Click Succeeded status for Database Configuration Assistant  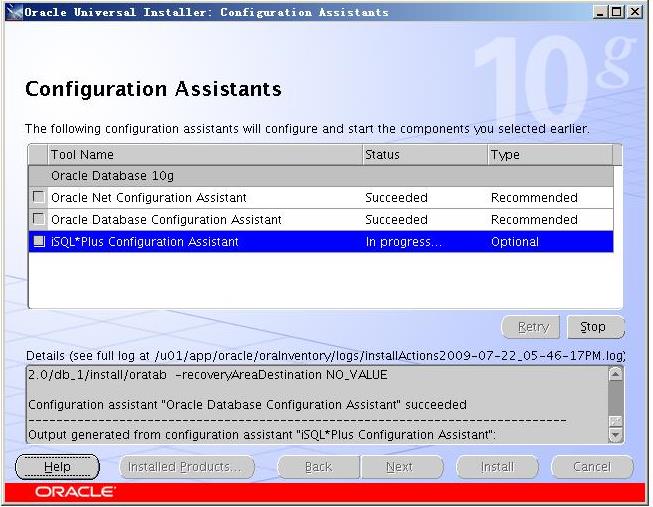point(396,220)
